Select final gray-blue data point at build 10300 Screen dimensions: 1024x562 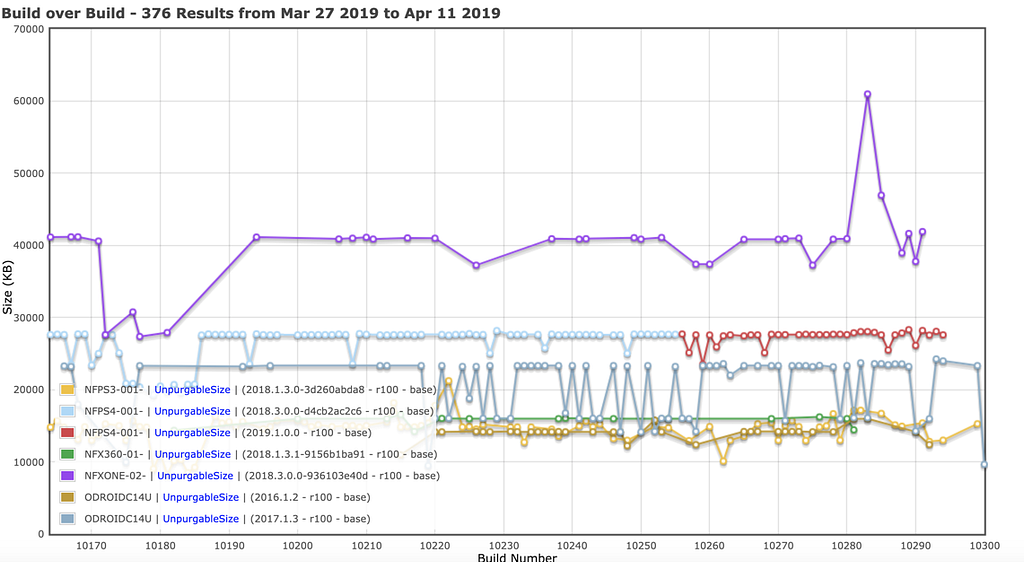coord(984,465)
